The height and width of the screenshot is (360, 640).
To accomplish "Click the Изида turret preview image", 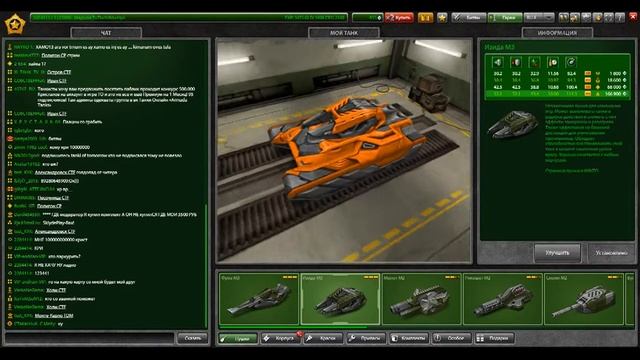I will coord(513,124).
